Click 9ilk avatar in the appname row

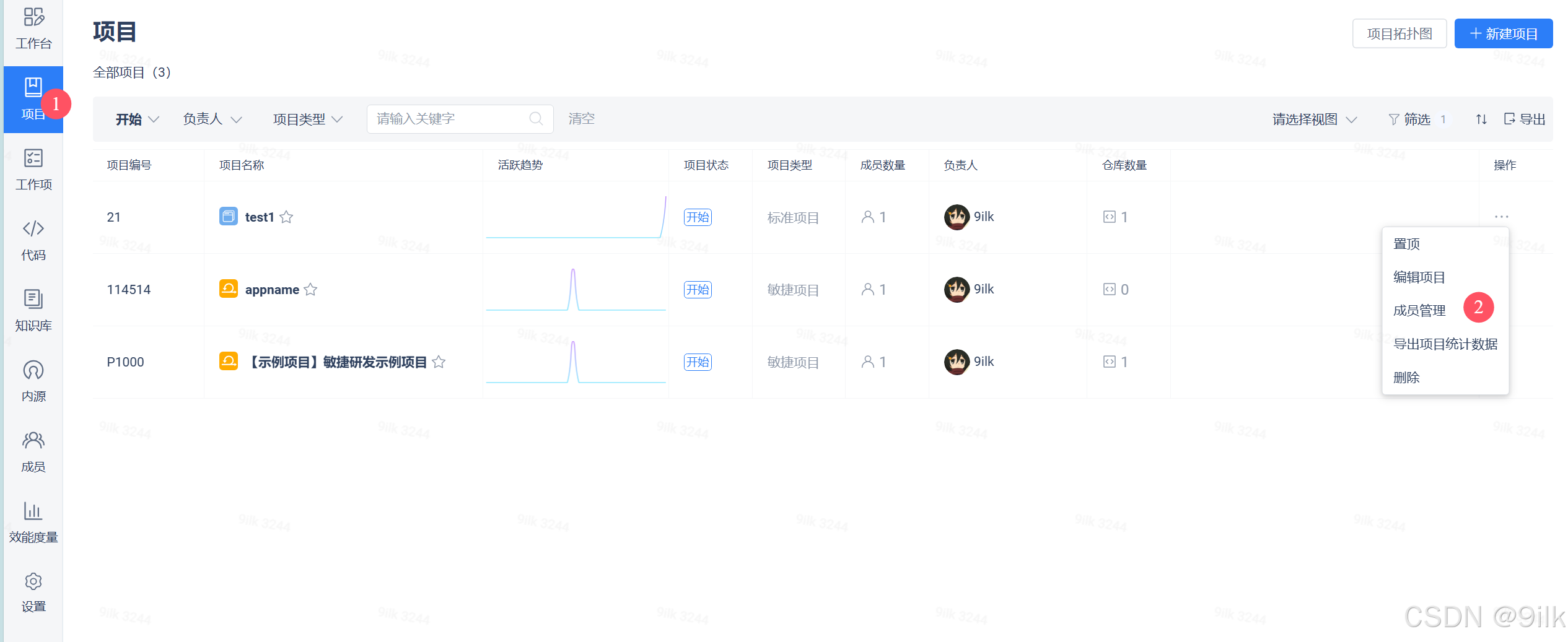click(x=957, y=289)
